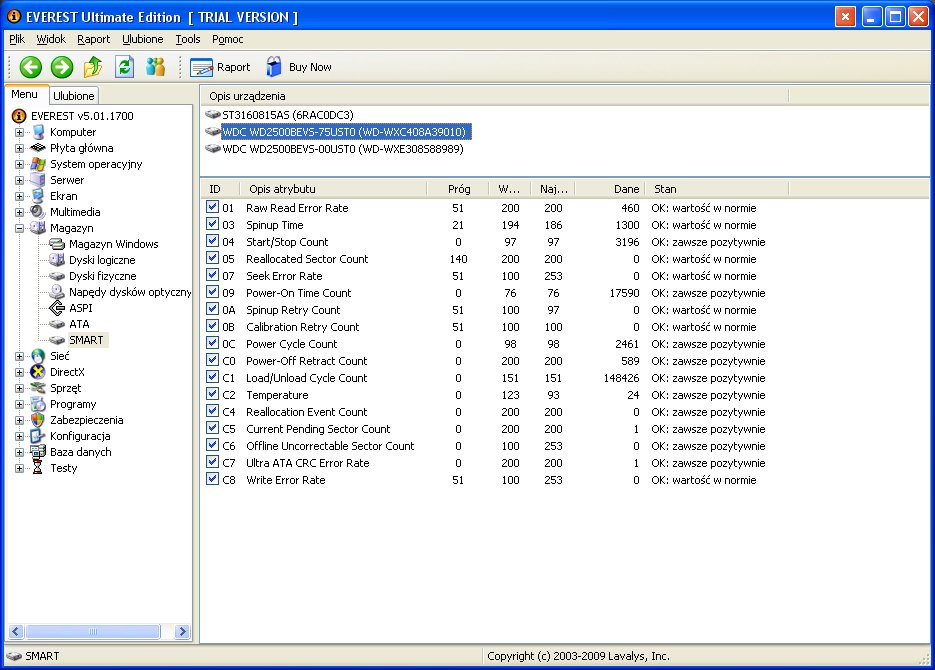Expand the Komputer tree node

tap(19, 132)
